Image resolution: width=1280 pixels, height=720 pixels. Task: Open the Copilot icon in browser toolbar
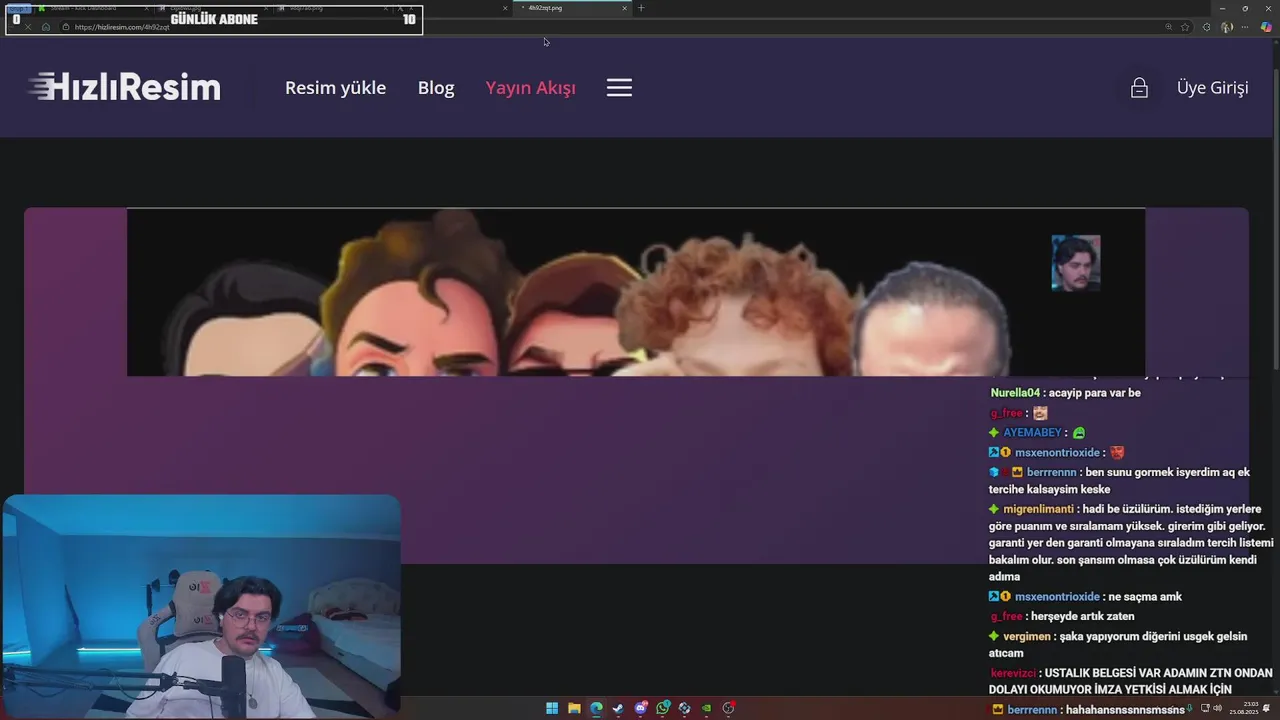click(x=1266, y=27)
